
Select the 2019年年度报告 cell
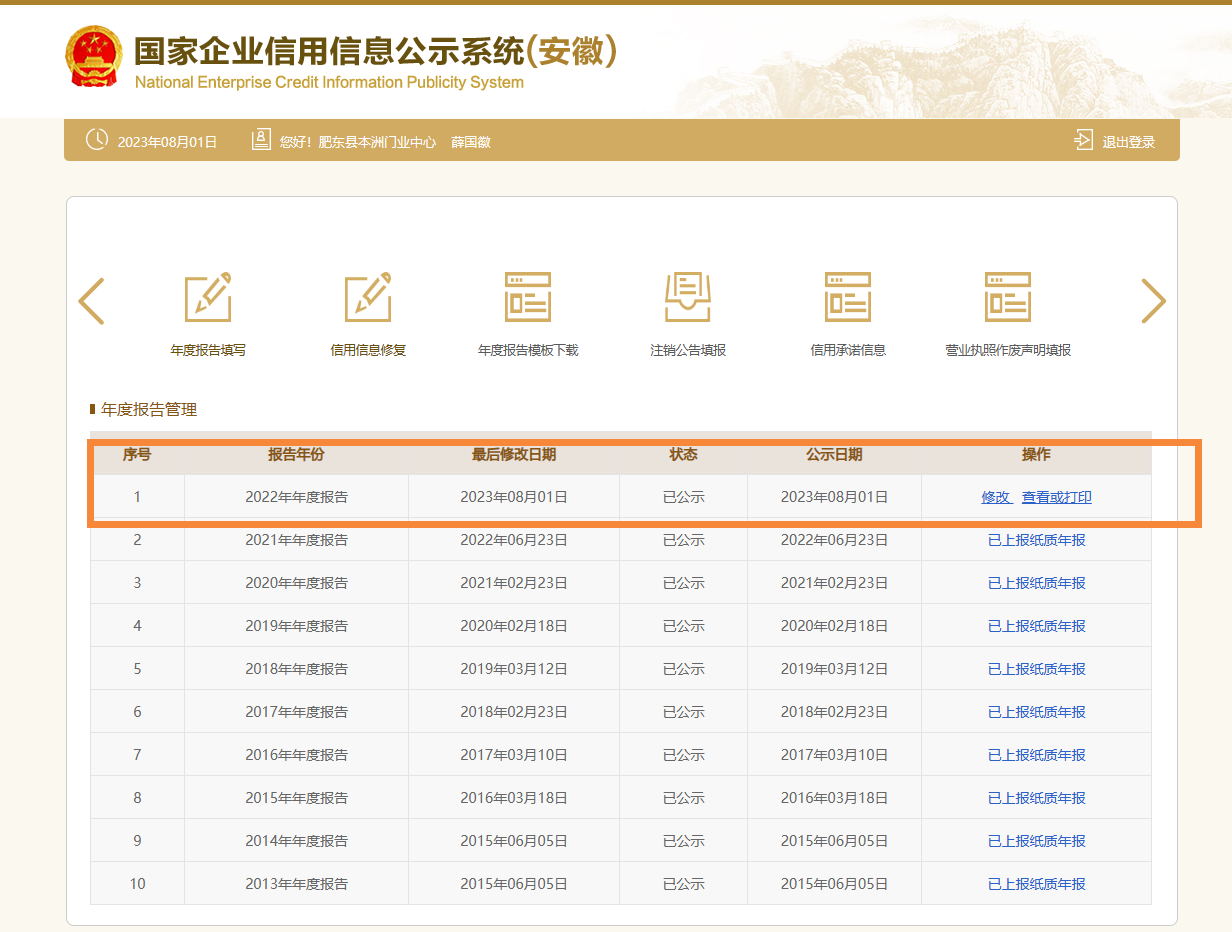(x=296, y=626)
